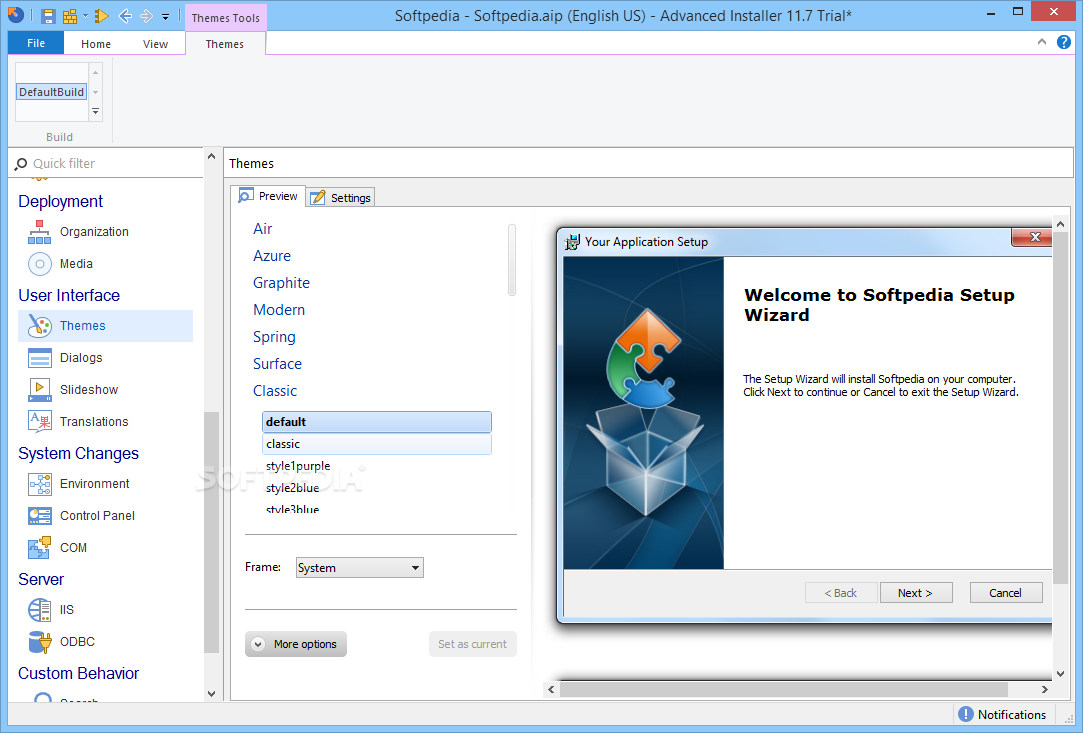Viewport: 1083px width, 733px height.
Task: Click the Custom Behavior section header
Action: [78, 673]
